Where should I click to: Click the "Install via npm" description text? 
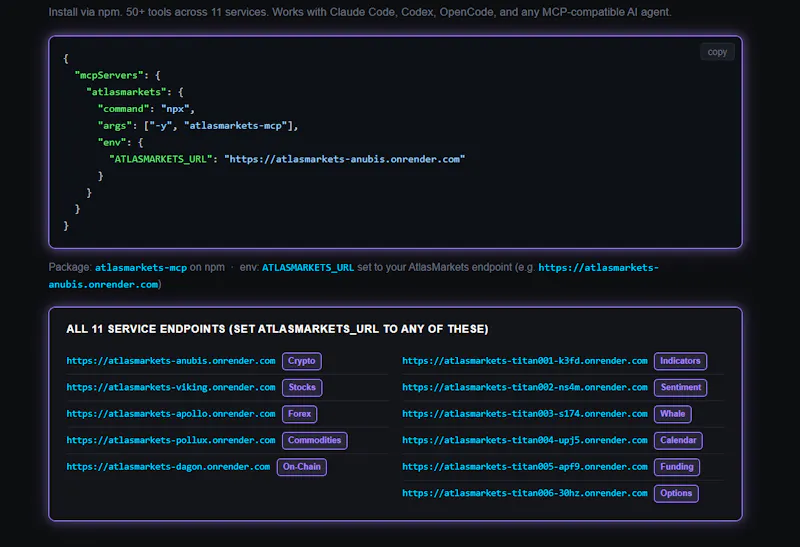pyautogui.click(x=360, y=12)
